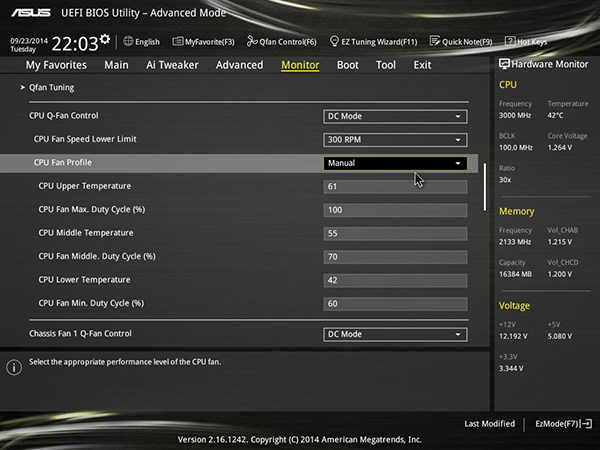Click the CPU Middle Temperature field showing 55
The image size is (600, 450).
[395, 233]
